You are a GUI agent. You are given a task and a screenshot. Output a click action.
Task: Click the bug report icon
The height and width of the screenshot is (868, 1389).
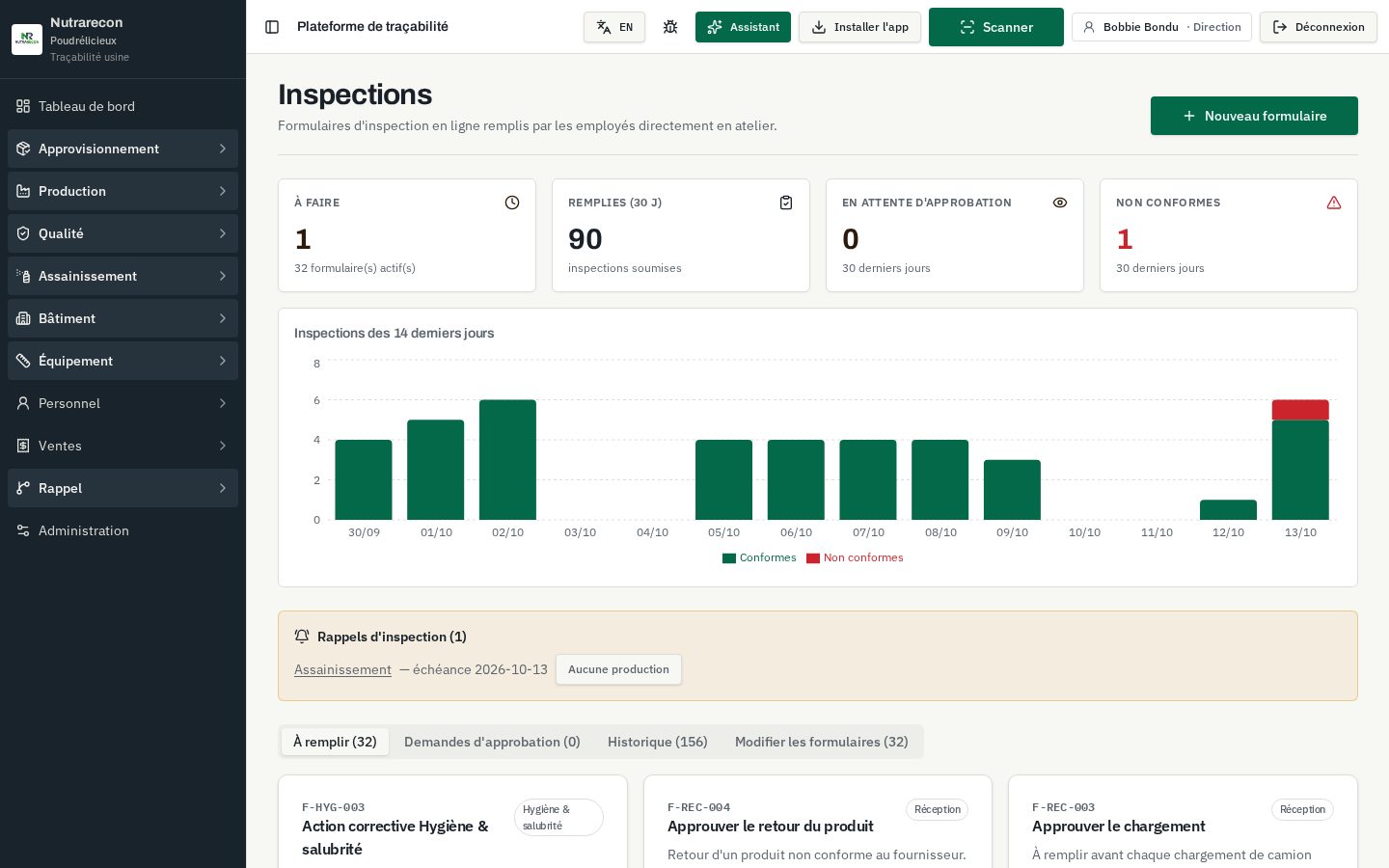tap(670, 27)
